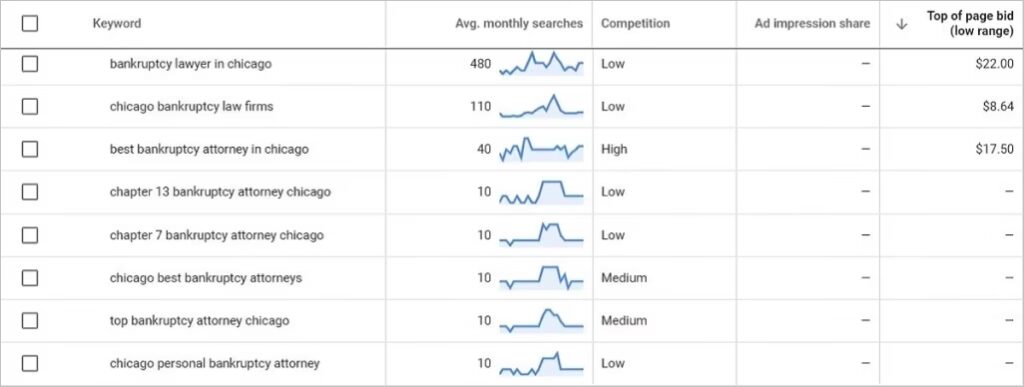Image resolution: width=1024 pixels, height=387 pixels.
Task: Sort by Avg. monthly searches column header
Action: 519,23
